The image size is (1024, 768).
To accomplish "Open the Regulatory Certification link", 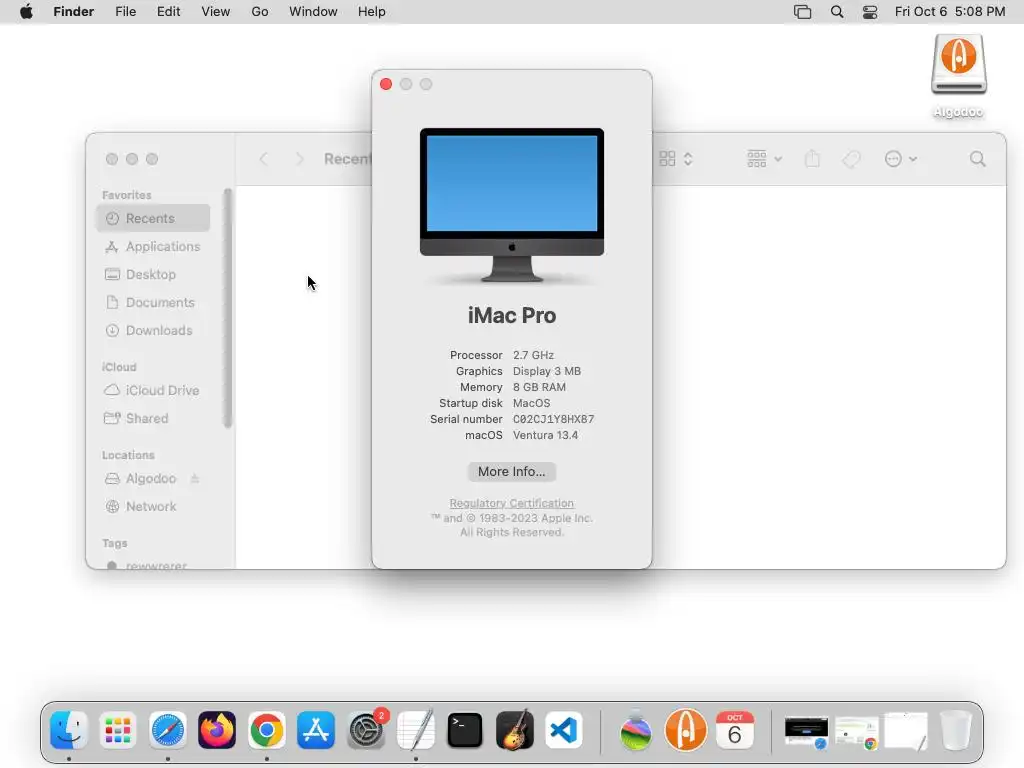I will tap(511, 503).
